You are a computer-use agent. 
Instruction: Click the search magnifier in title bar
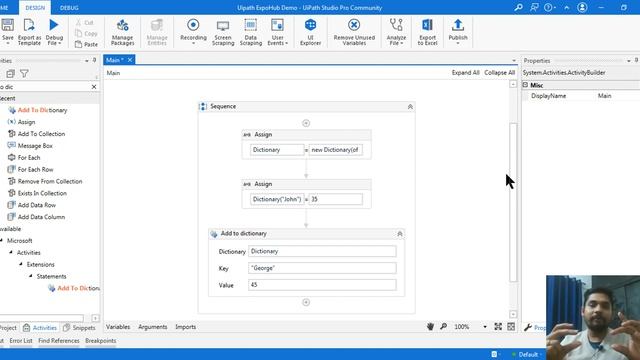(518, 7)
